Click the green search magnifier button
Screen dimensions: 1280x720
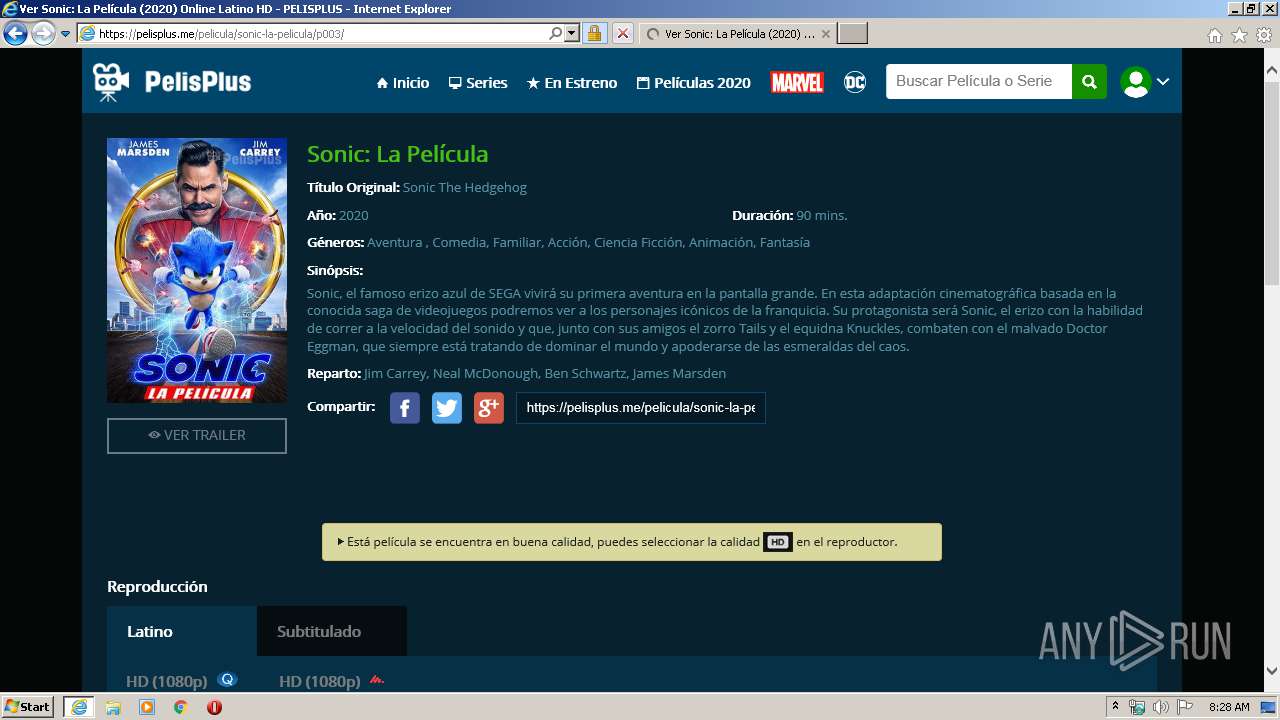(1089, 82)
